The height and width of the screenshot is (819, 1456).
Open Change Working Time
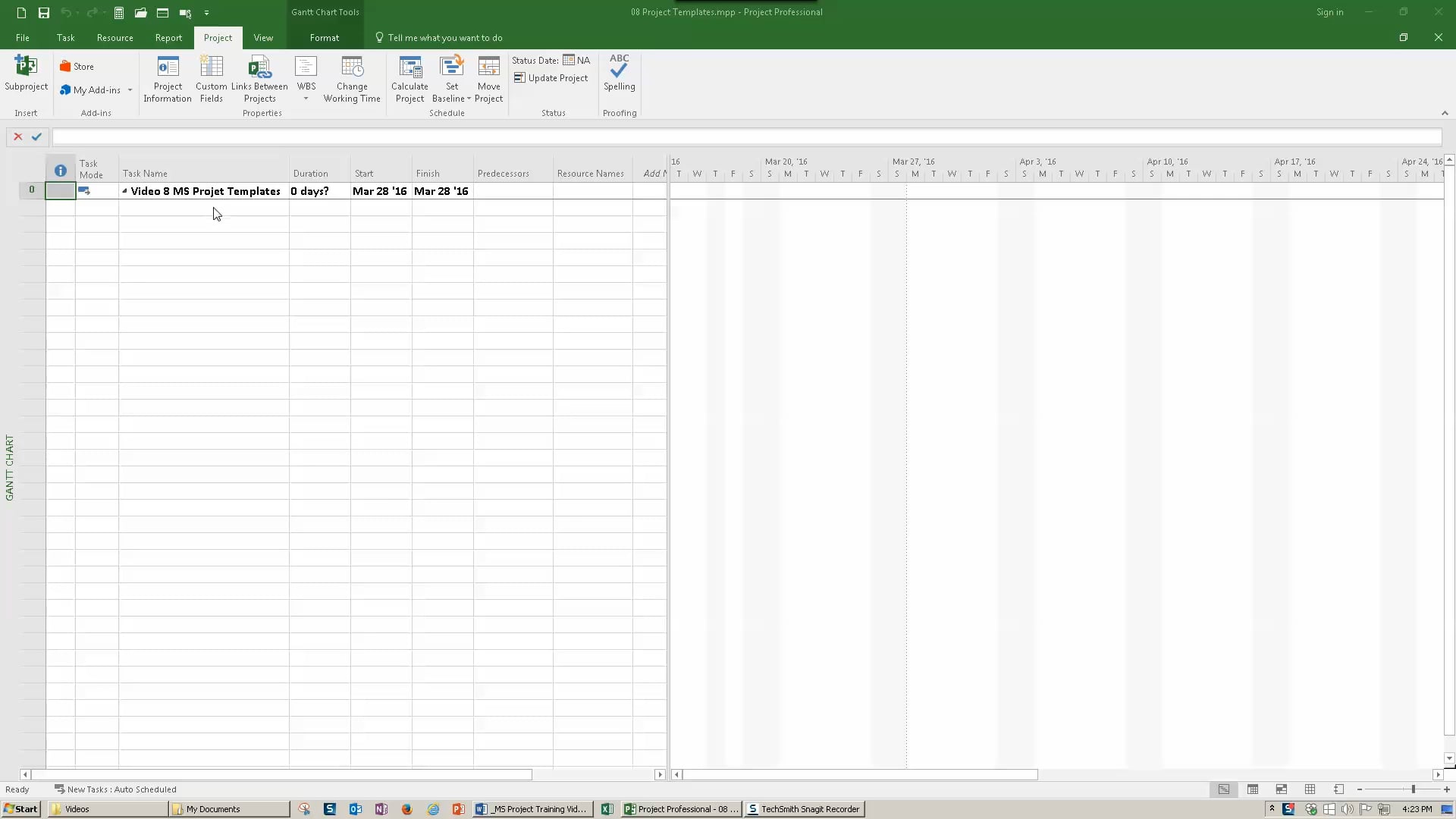(x=352, y=79)
